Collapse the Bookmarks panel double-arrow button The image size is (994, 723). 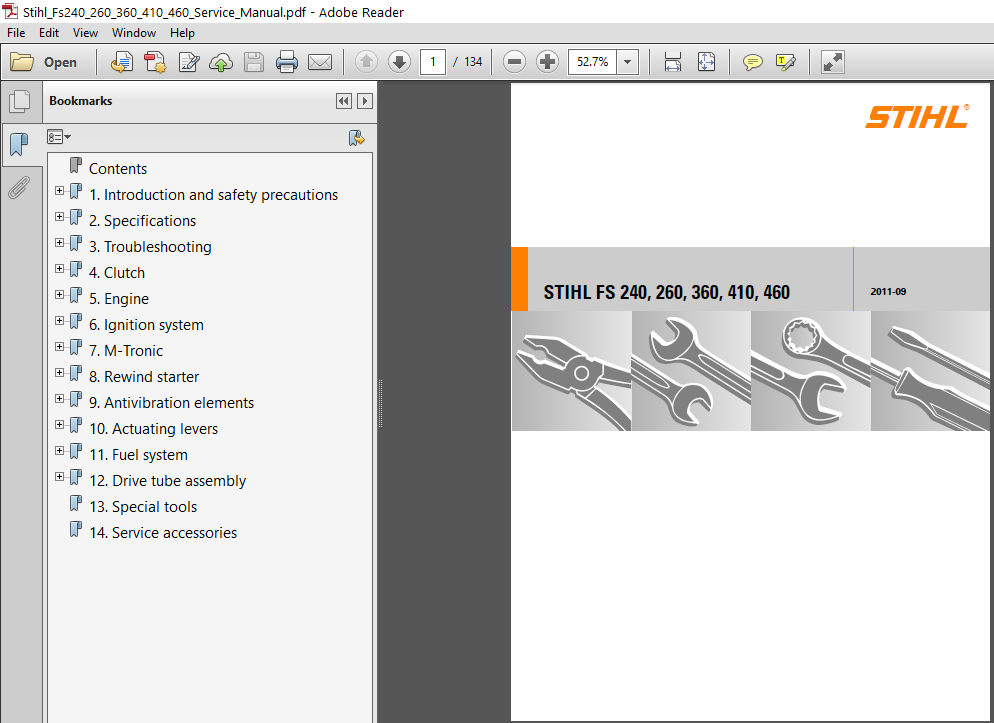344,101
